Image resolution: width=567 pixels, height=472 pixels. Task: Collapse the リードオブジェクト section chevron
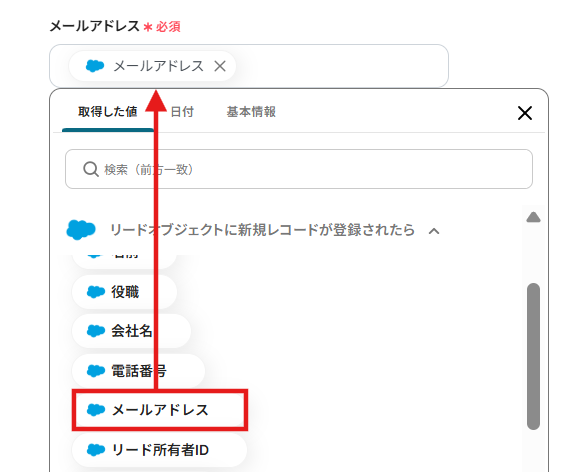(434, 231)
